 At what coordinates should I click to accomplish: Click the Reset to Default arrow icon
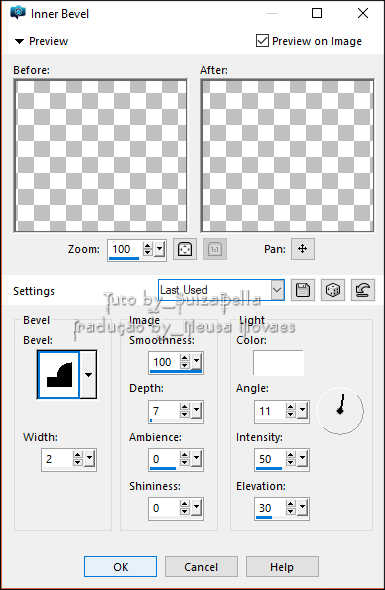point(363,290)
